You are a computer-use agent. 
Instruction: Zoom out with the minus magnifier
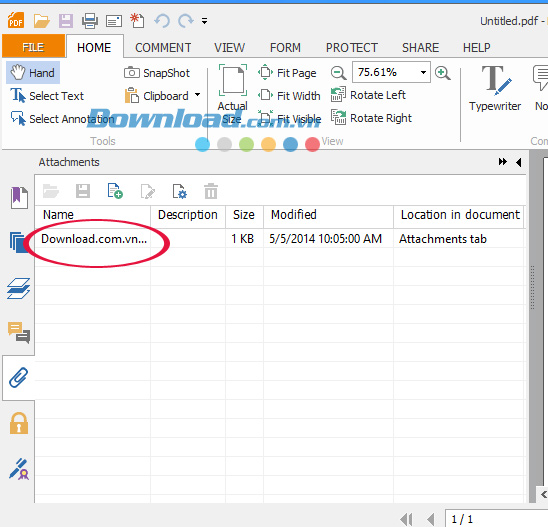[338, 73]
